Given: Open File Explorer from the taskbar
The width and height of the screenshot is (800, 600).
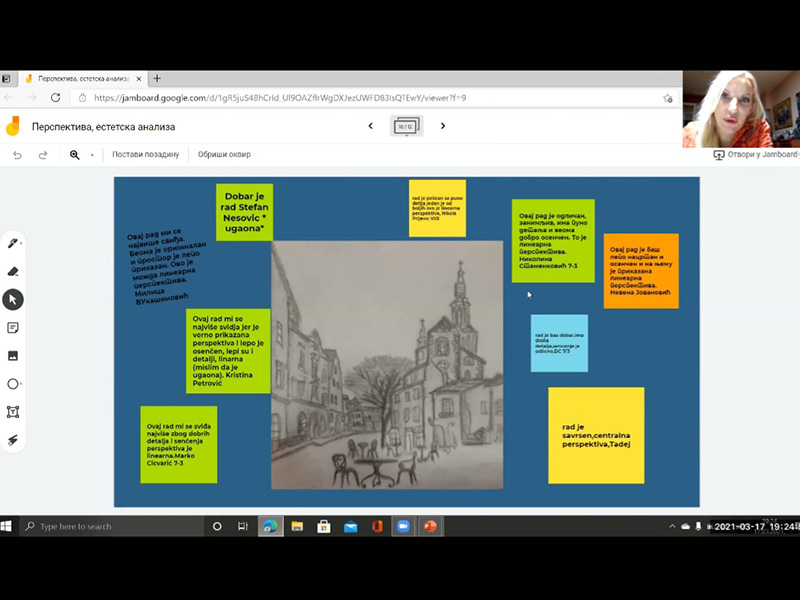Looking at the screenshot, I should pyautogui.click(x=297, y=526).
